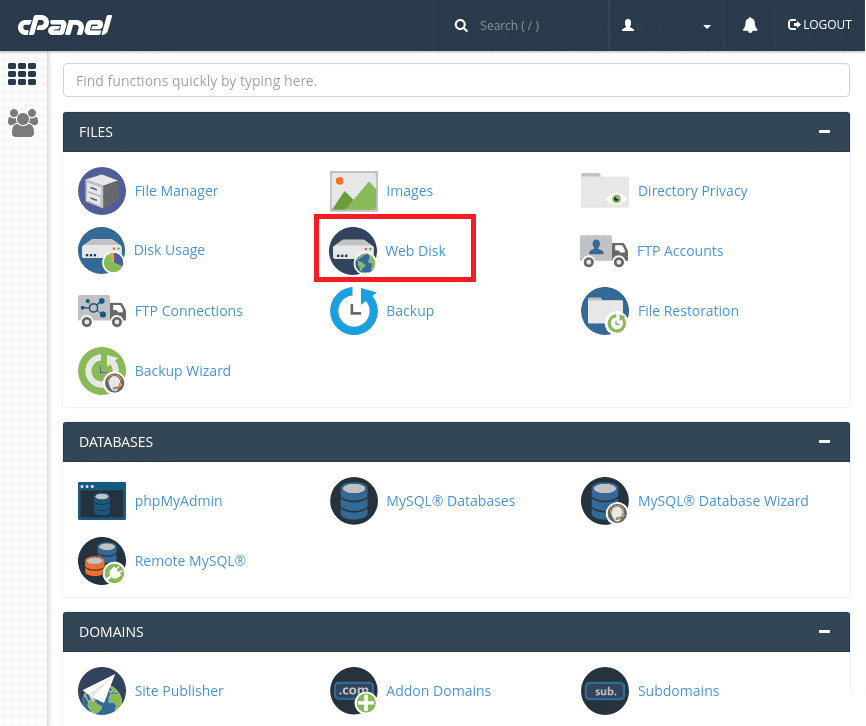The height and width of the screenshot is (726, 866).
Task: Open Site Publisher
Action: pos(179,690)
